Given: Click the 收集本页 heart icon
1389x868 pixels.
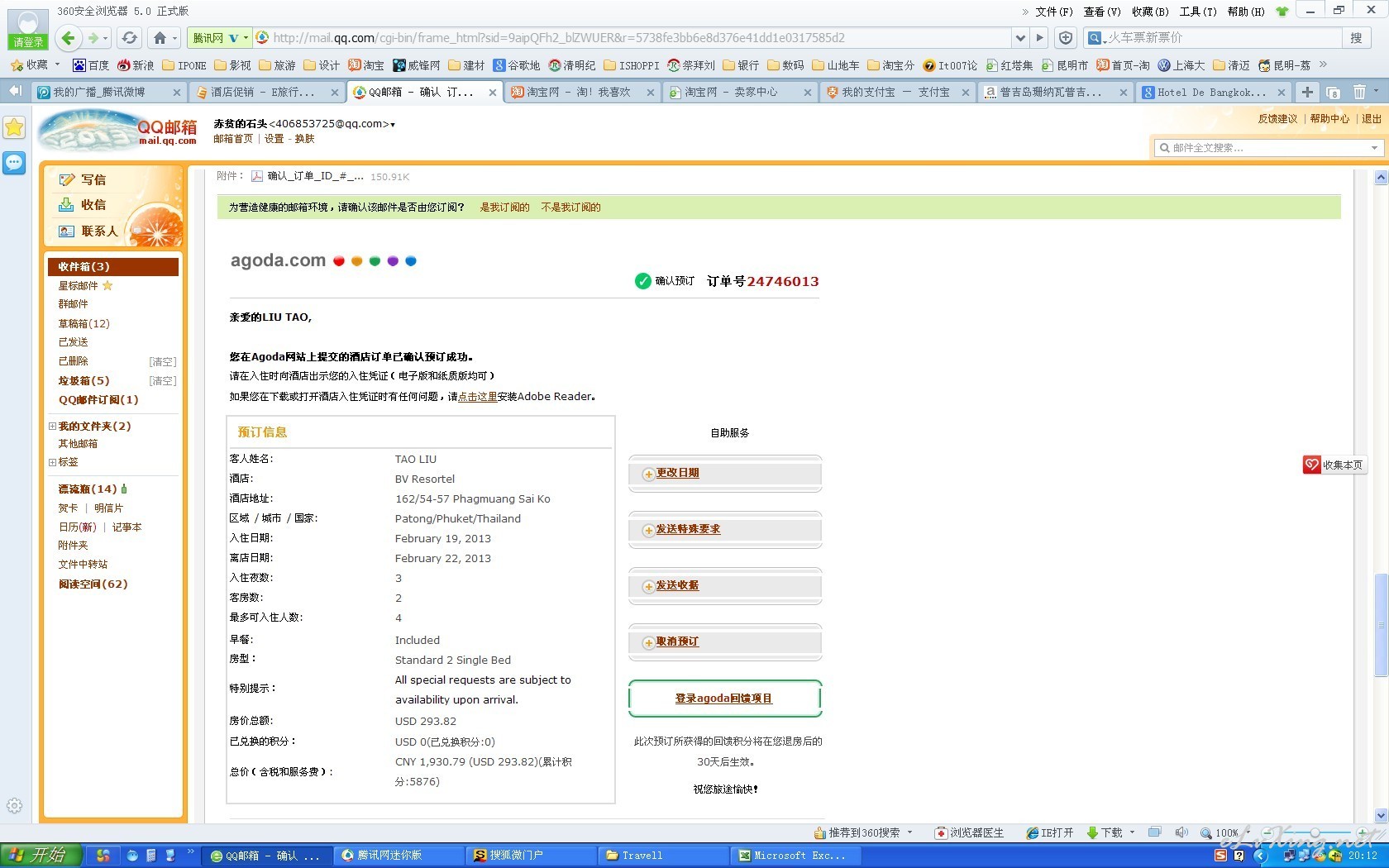Looking at the screenshot, I should point(1311,465).
